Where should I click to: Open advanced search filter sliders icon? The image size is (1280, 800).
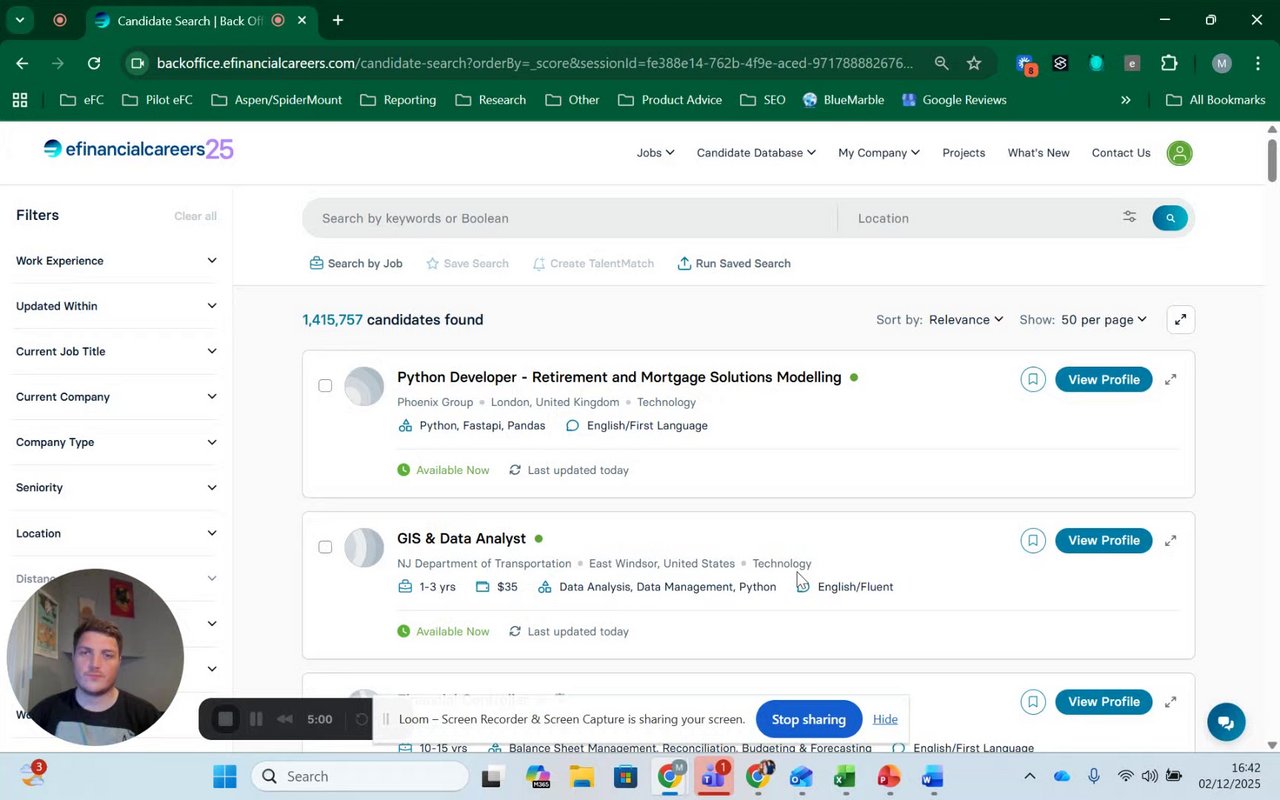(1129, 217)
